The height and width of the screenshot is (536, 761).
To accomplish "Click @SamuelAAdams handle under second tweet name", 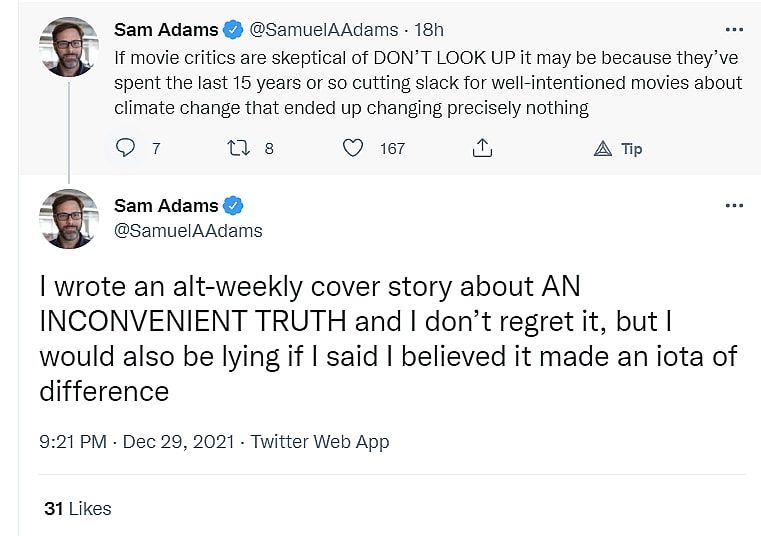I will 188,231.
